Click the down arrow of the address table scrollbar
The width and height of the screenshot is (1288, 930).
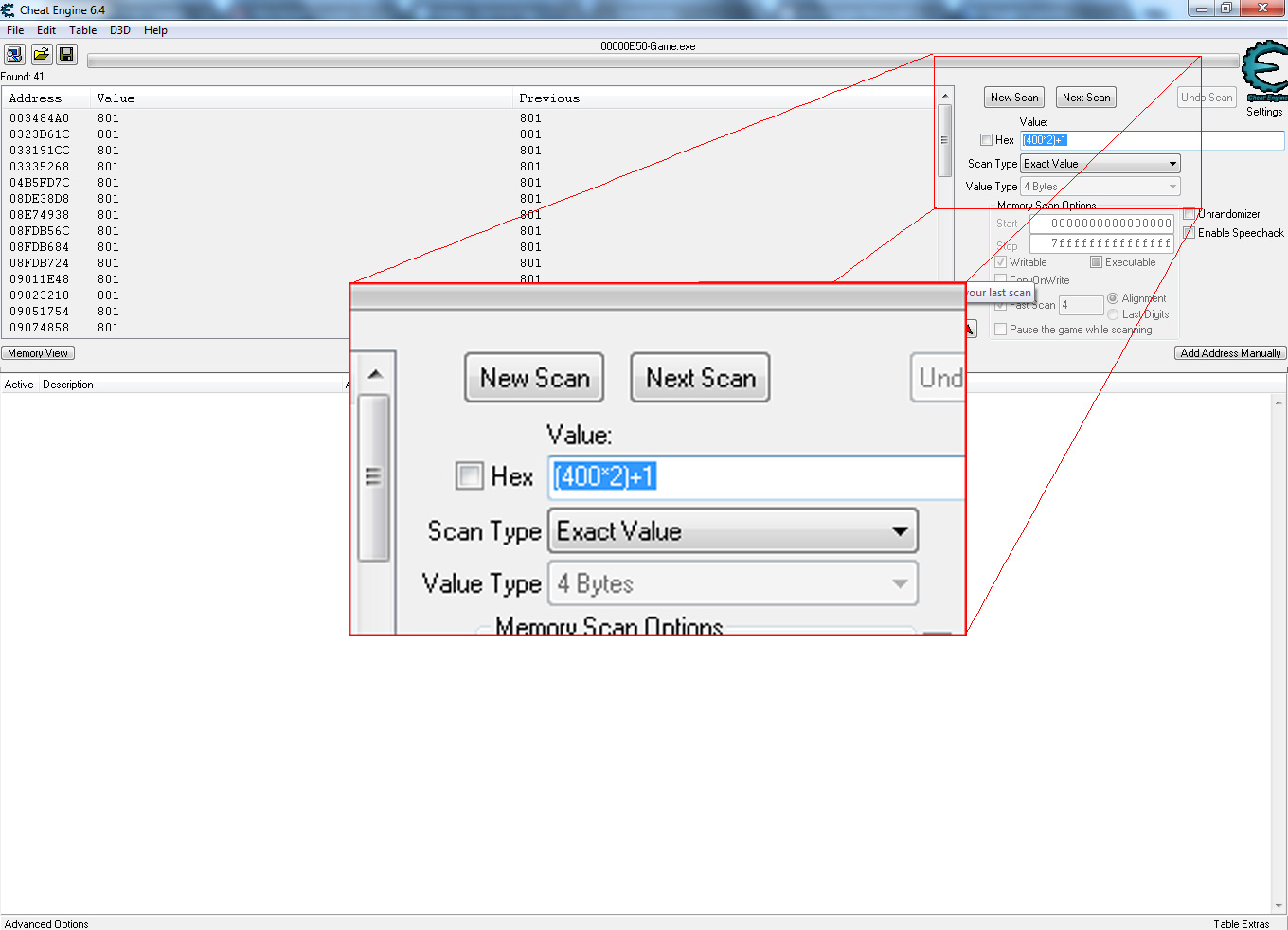tap(1279, 905)
